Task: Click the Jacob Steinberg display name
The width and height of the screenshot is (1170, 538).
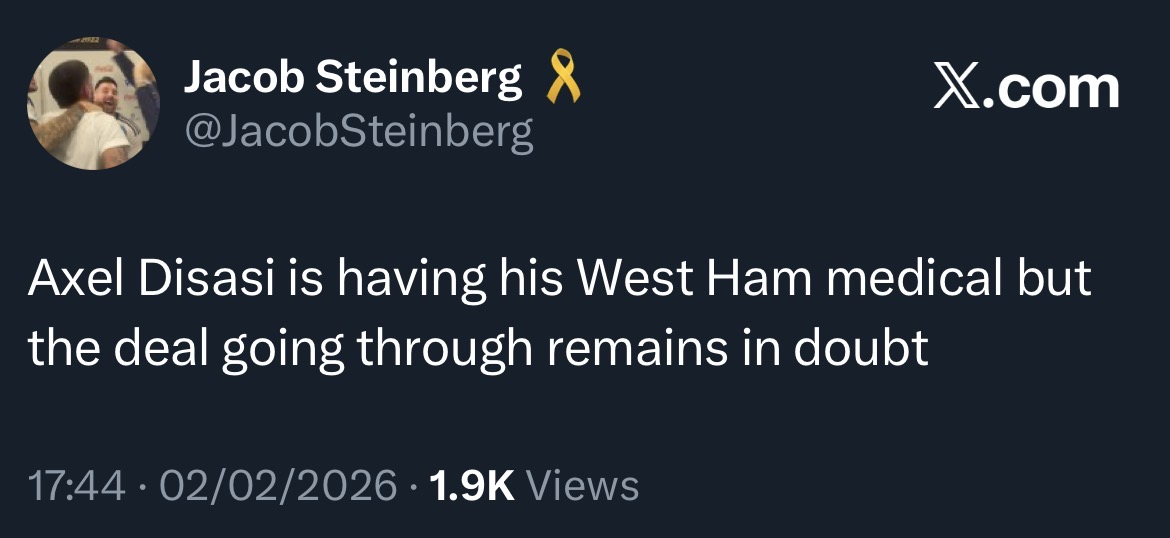Action: tap(353, 80)
